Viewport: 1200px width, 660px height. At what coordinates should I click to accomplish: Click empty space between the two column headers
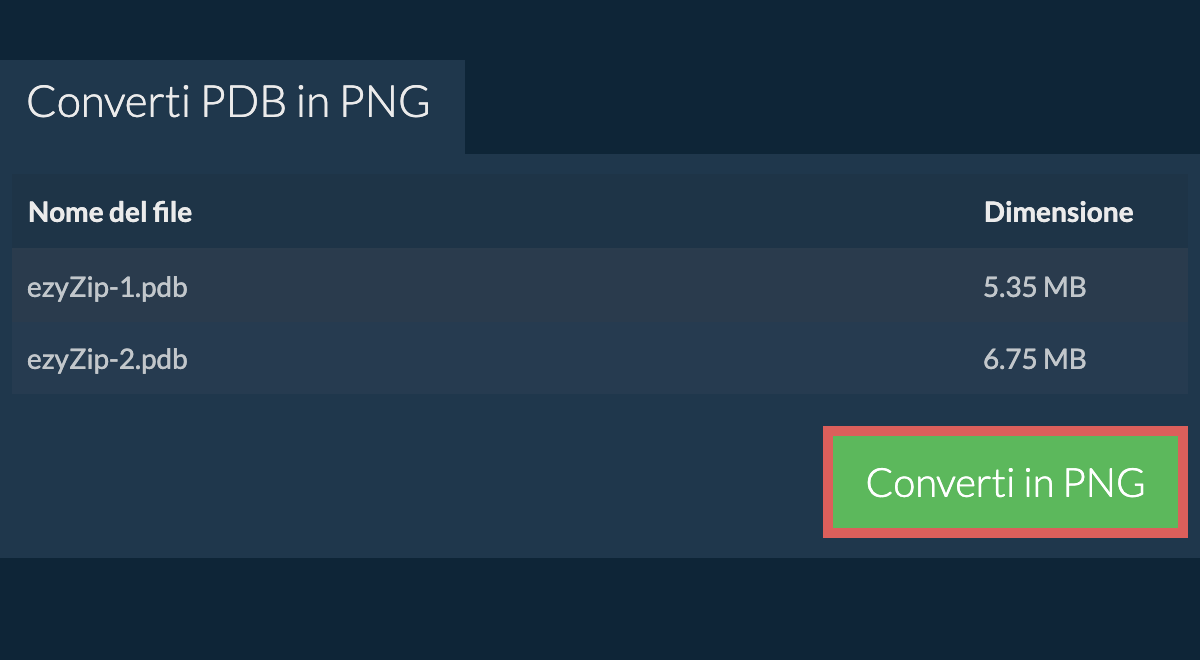[580, 212]
